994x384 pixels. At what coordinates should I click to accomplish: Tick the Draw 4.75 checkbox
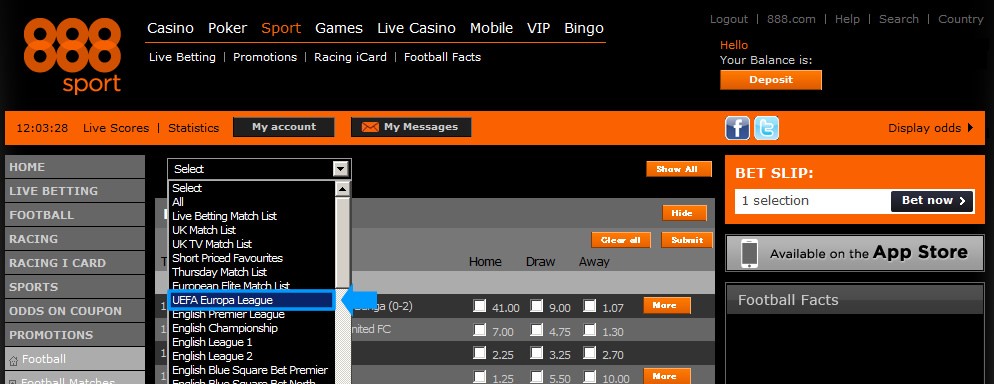(x=537, y=330)
